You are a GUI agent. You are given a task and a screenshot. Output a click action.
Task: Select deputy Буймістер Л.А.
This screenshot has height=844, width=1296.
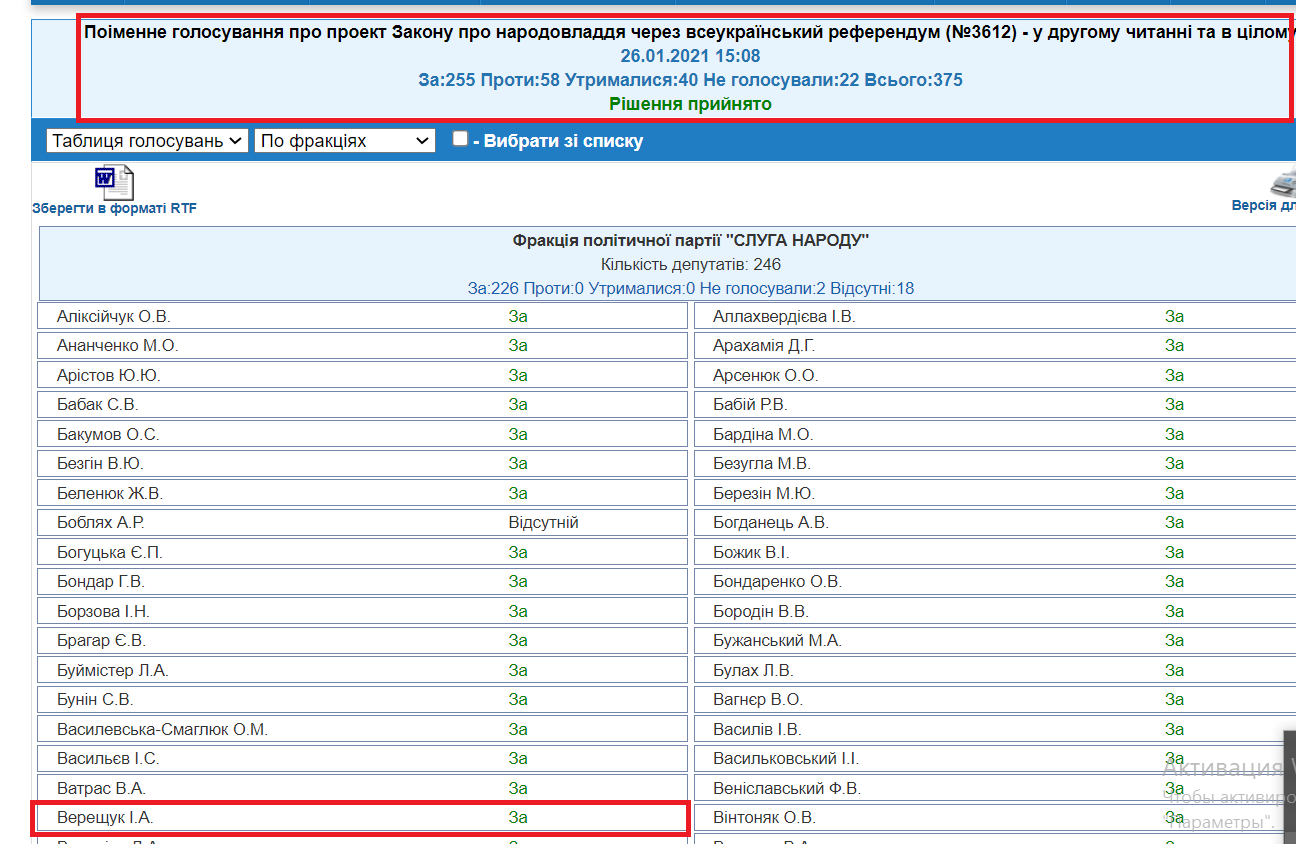pyautogui.click(x=113, y=671)
